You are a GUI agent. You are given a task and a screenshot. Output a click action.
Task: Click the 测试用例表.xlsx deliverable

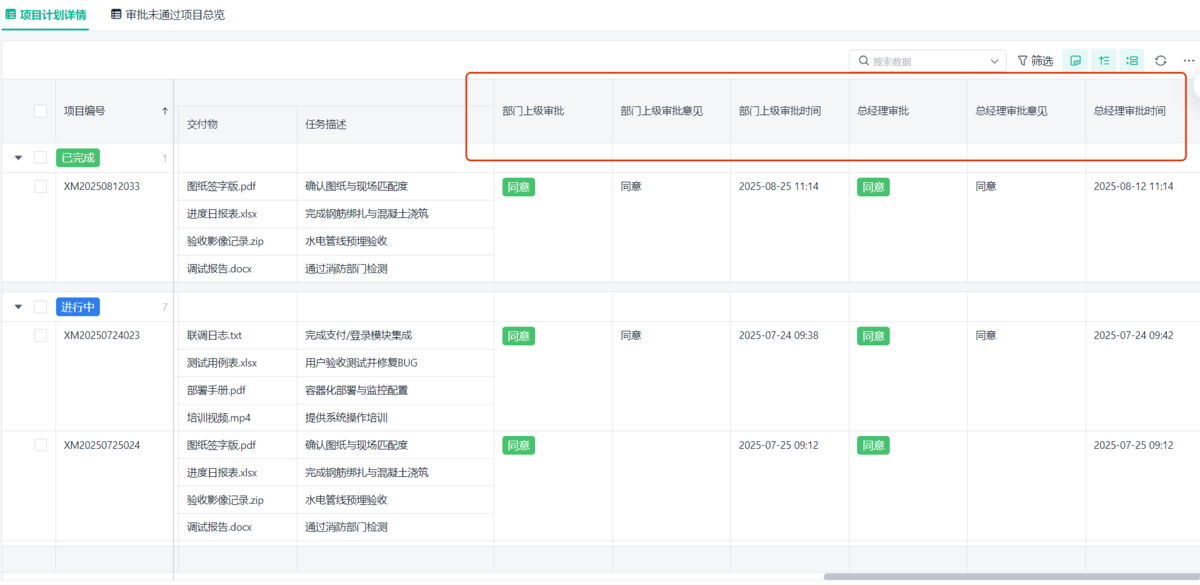222,363
